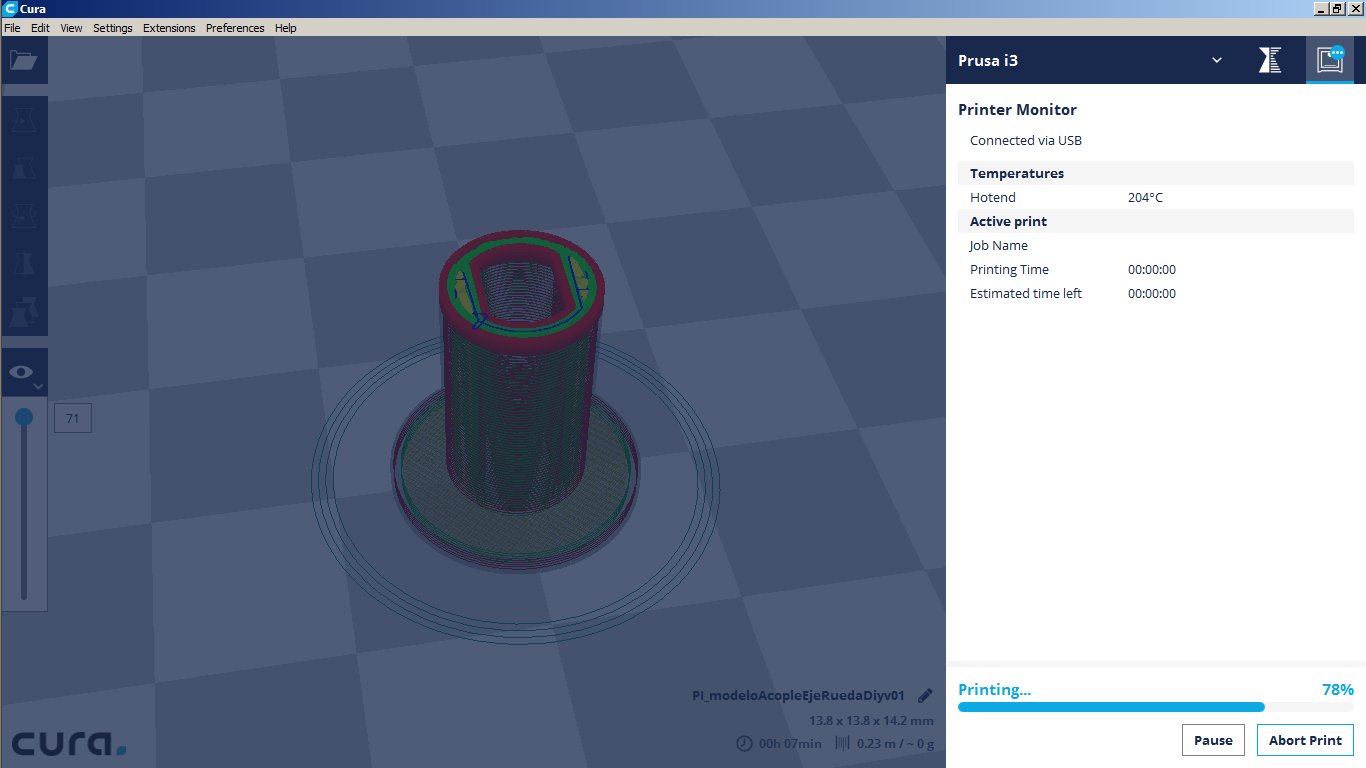1366x768 pixels.
Task: Open the Edit menu
Action: pos(40,28)
